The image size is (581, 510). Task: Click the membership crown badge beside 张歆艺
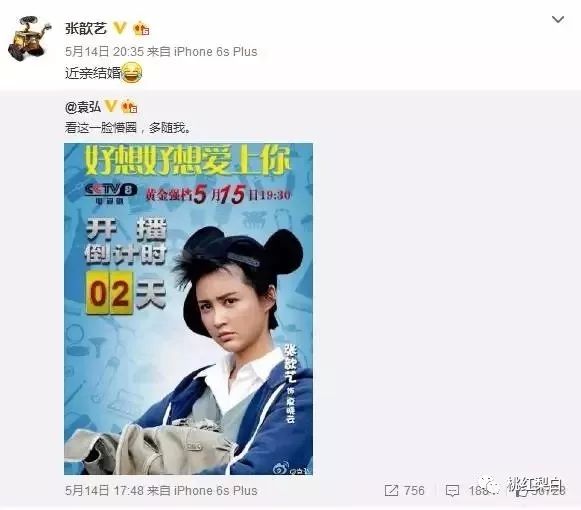coord(141,29)
